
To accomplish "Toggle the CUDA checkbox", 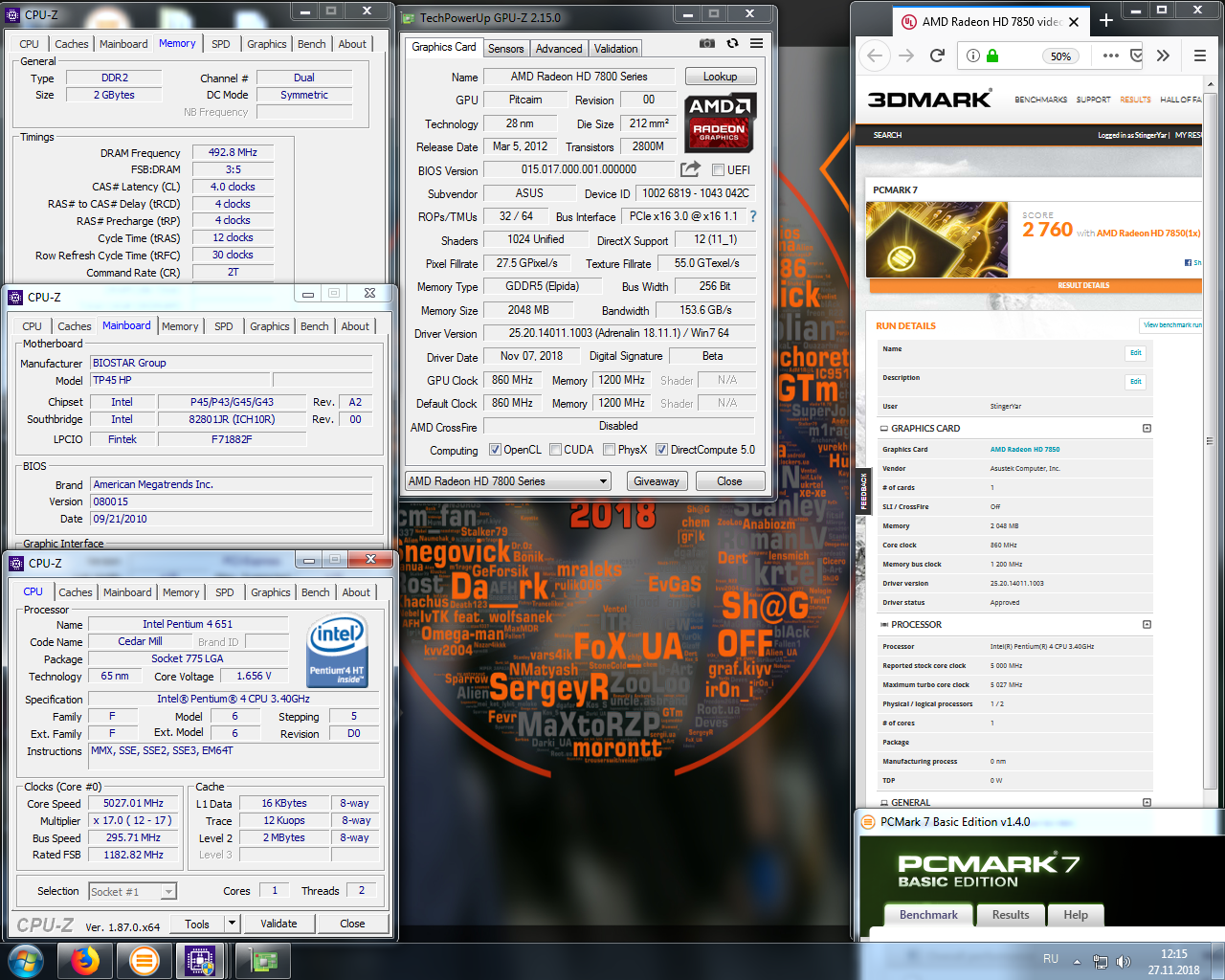I will coord(555,450).
